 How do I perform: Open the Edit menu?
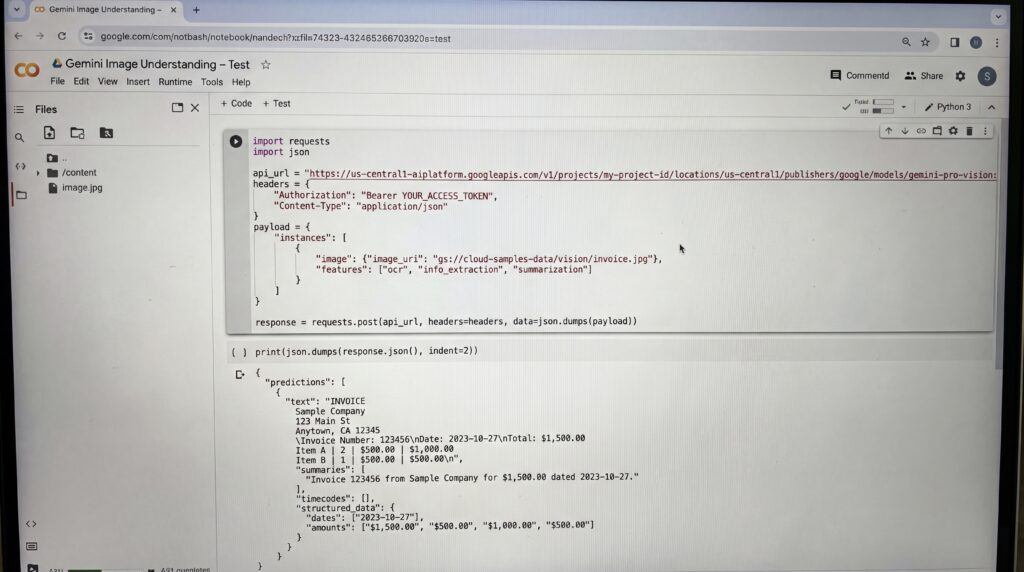pyautogui.click(x=81, y=82)
